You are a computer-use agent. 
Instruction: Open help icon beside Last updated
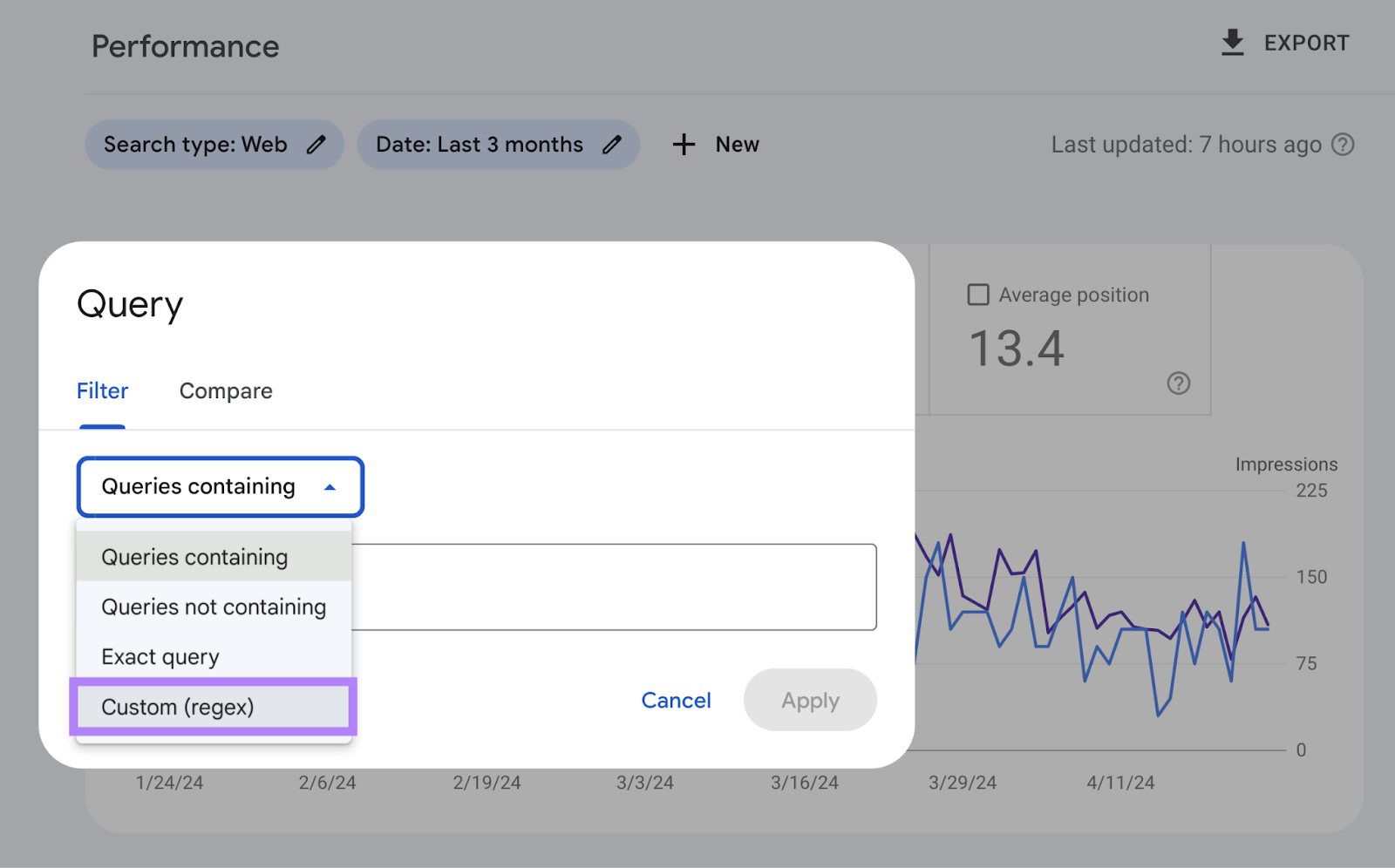click(x=1344, y=145)
